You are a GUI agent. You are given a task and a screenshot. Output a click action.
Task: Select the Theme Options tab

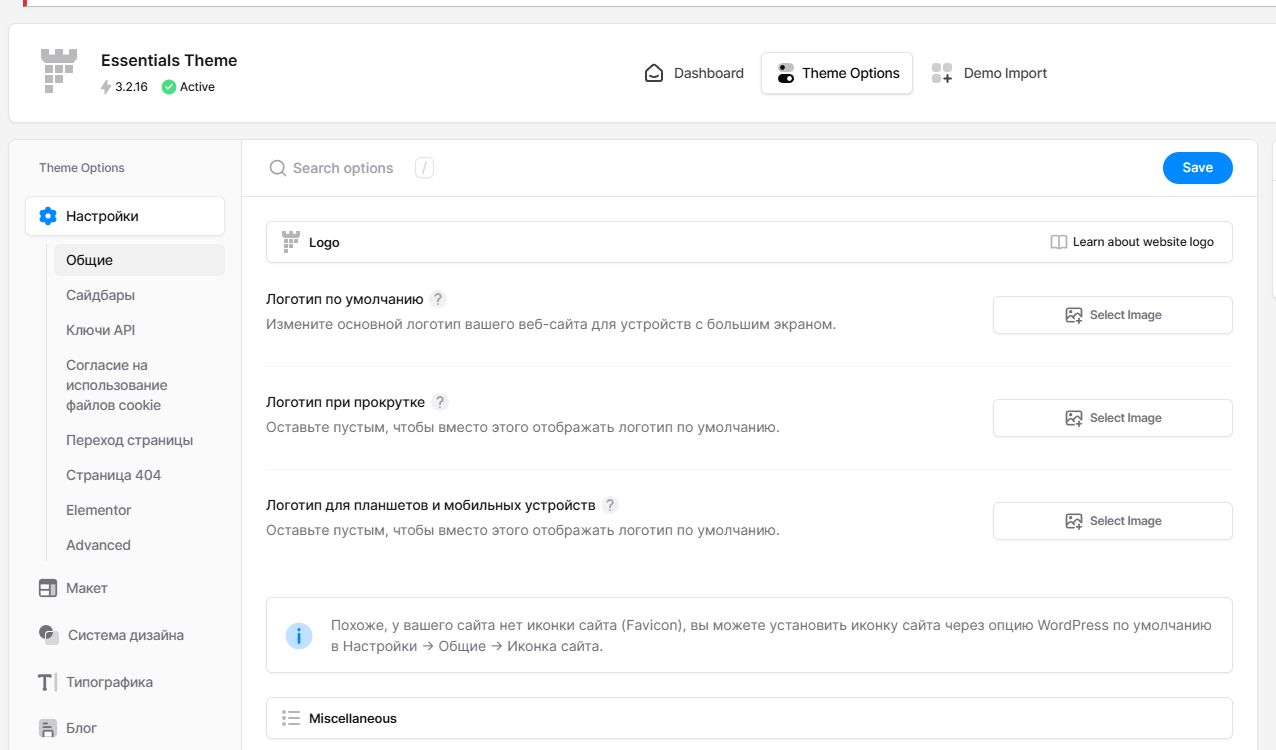click(836, 73)
